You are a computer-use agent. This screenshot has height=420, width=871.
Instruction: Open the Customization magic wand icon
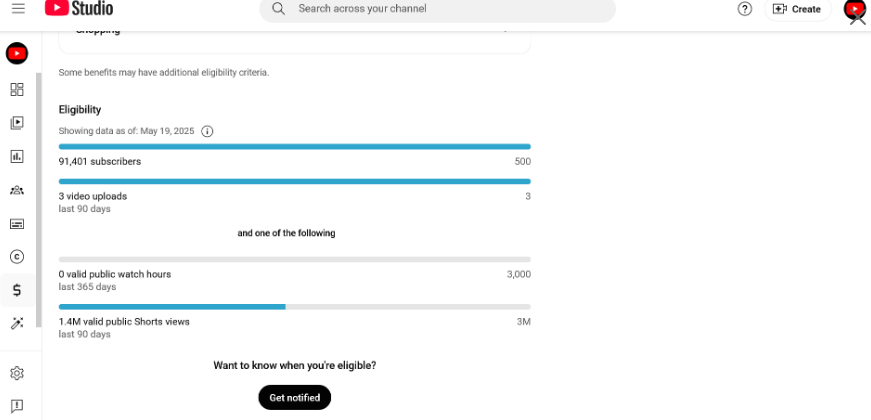click(17, 323)
